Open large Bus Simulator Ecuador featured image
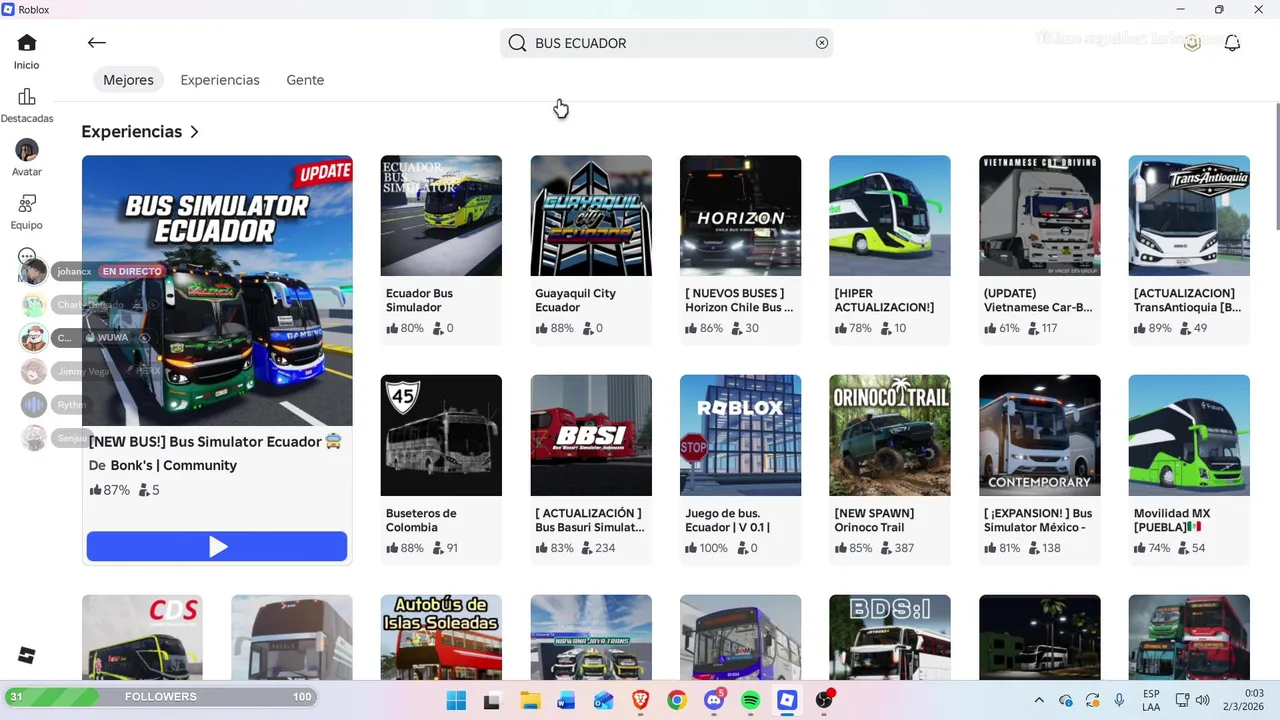The height and width of the screenshot is (720, 1280). 217,290
